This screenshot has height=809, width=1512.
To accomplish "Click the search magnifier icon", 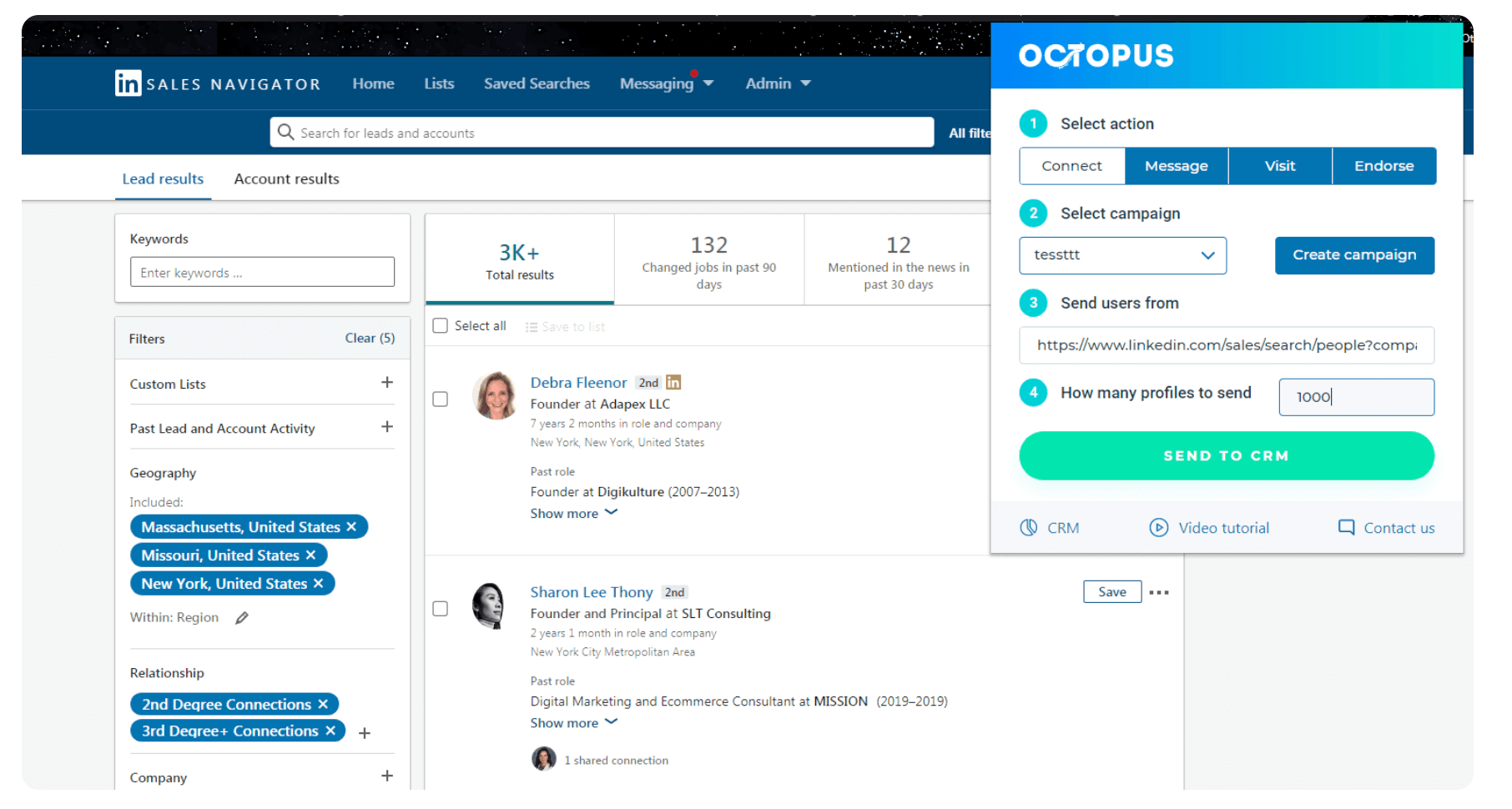I will (285, 132).
